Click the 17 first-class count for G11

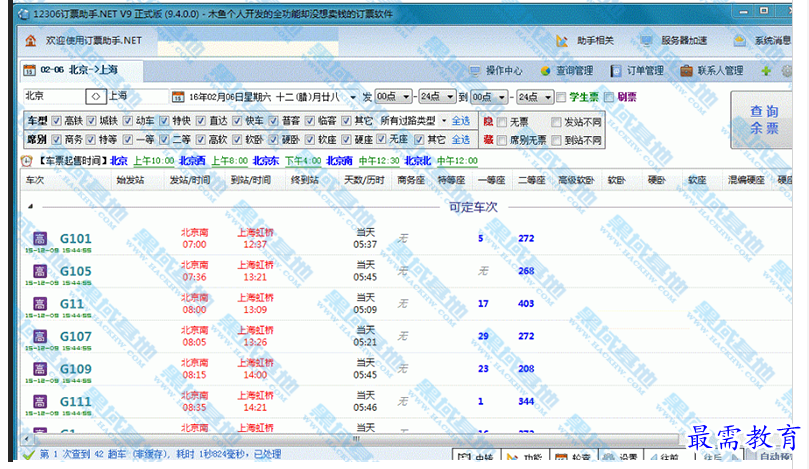483,303
